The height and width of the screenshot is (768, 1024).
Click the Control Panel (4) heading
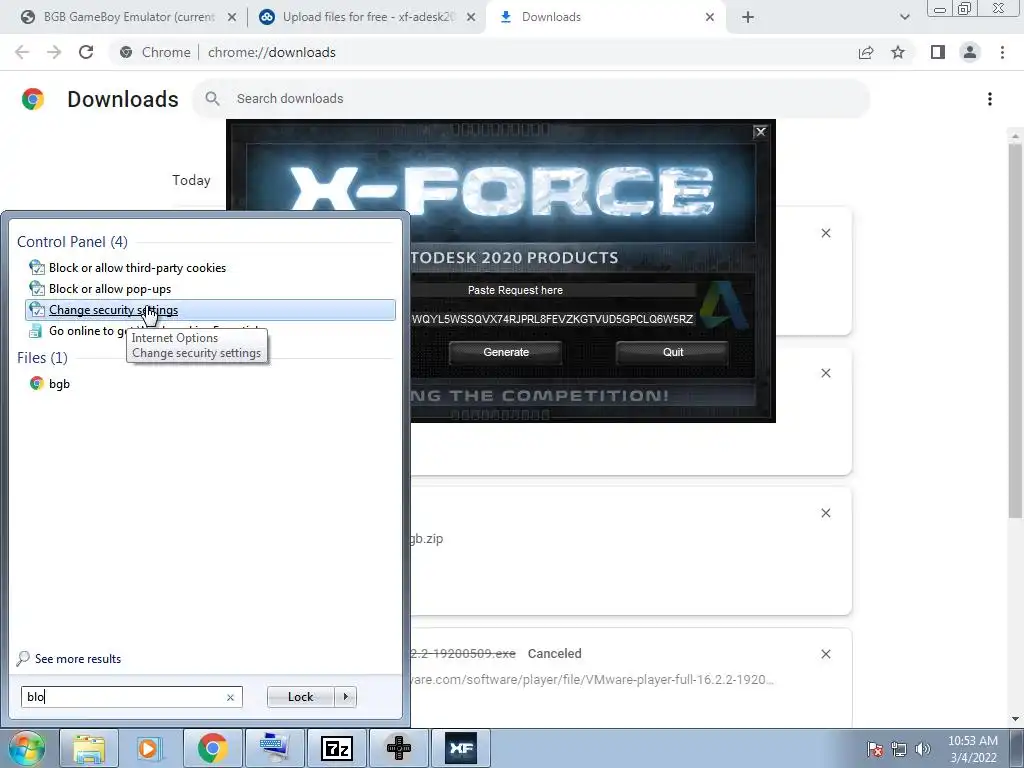pyautogui.click(x=72, y=242)
